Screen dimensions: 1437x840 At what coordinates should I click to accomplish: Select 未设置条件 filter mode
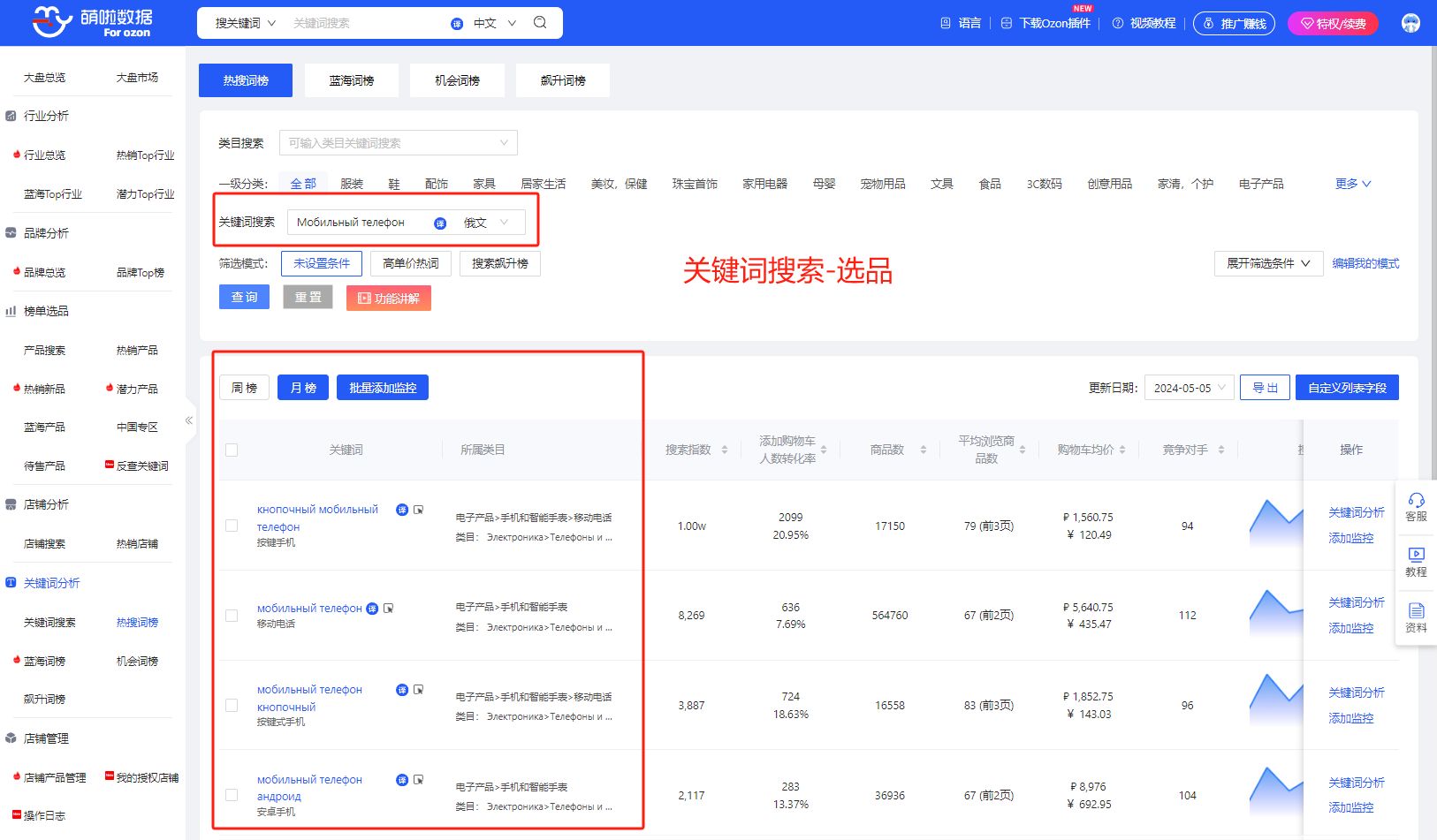[322, 263]
